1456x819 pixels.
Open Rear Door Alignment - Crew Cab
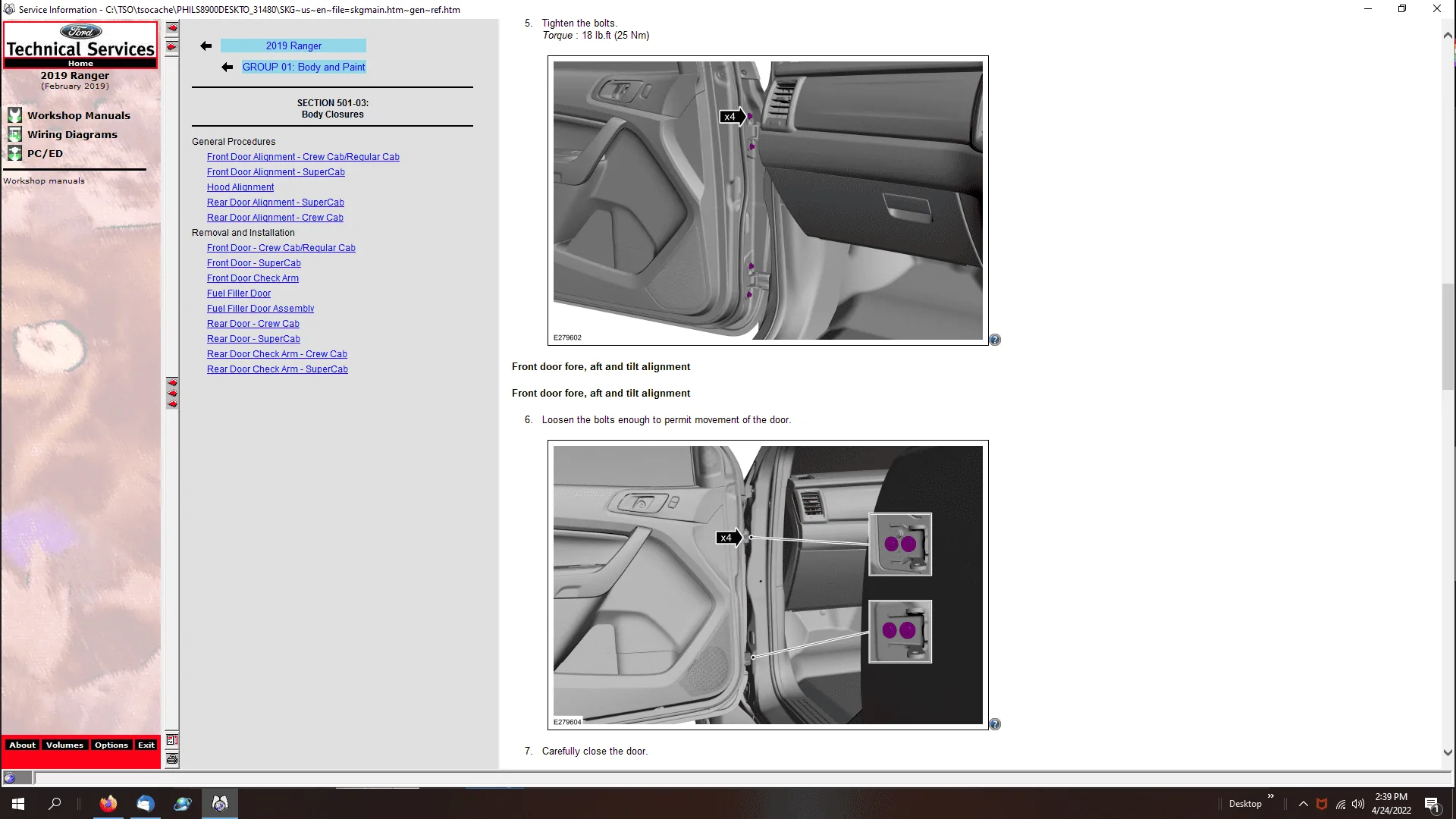pyautogui.click(x=275, y=218)
